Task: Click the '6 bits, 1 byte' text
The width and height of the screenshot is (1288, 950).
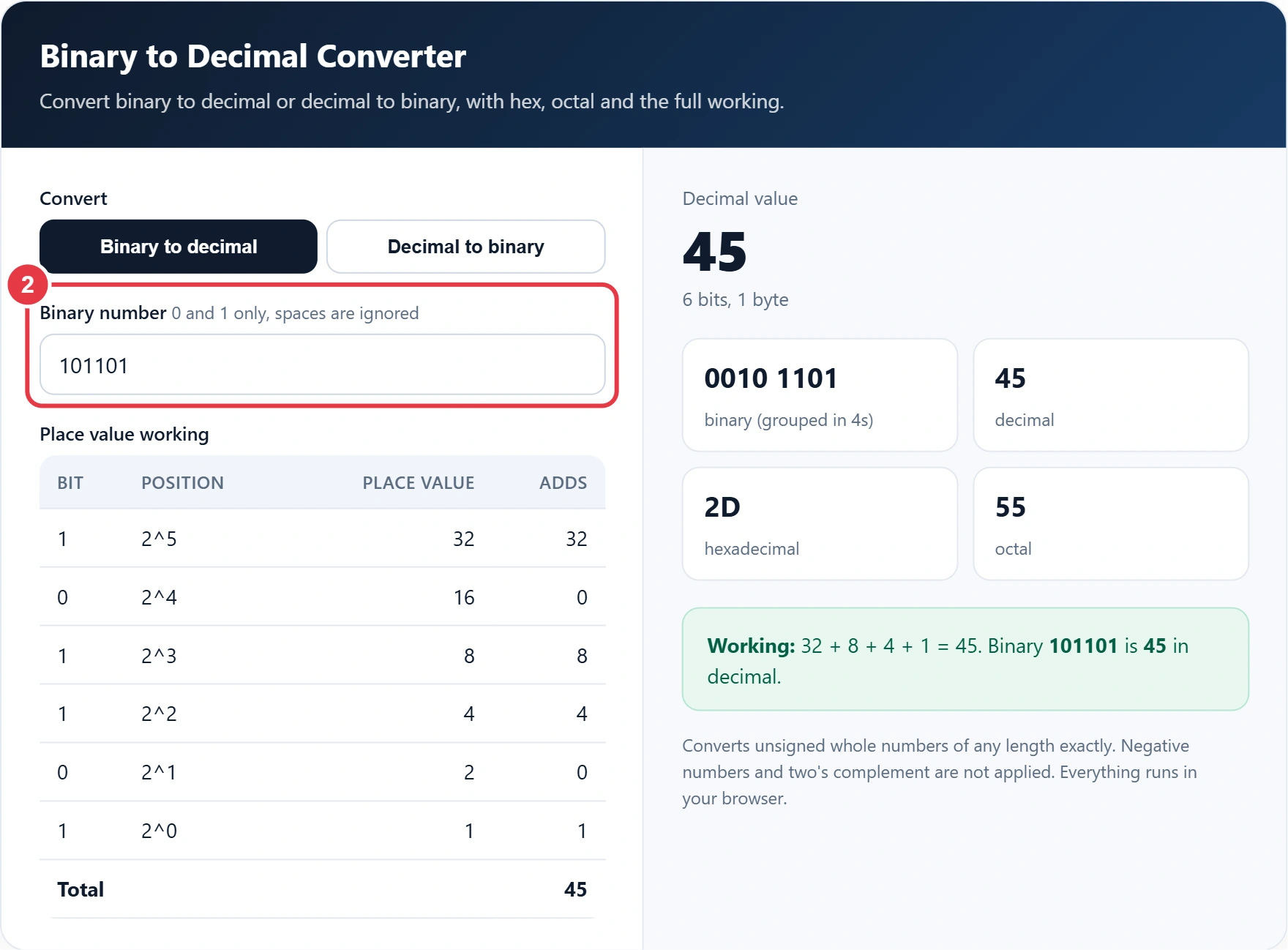Action: (x=735, y=299)
